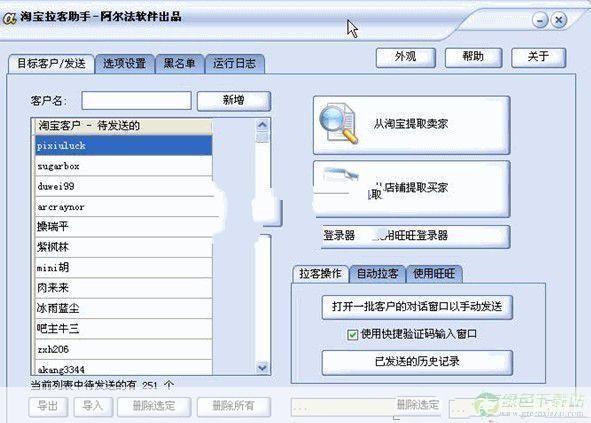Click 打开一批客户的对话窗口以手动发送
Viewport: 591px width, 423px height.
(x=417, y=307)
